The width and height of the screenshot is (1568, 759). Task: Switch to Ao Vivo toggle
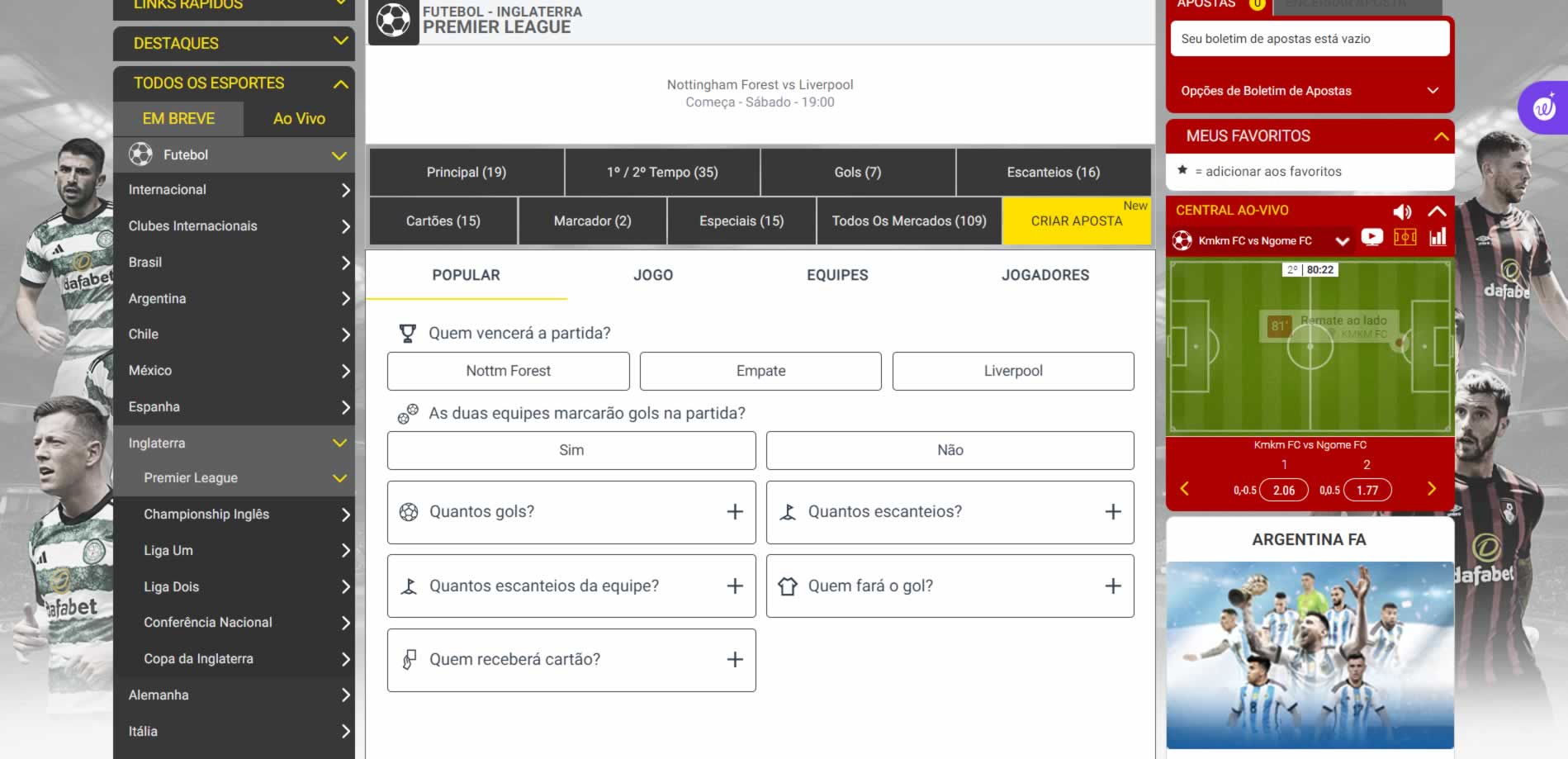pos(299,119)
